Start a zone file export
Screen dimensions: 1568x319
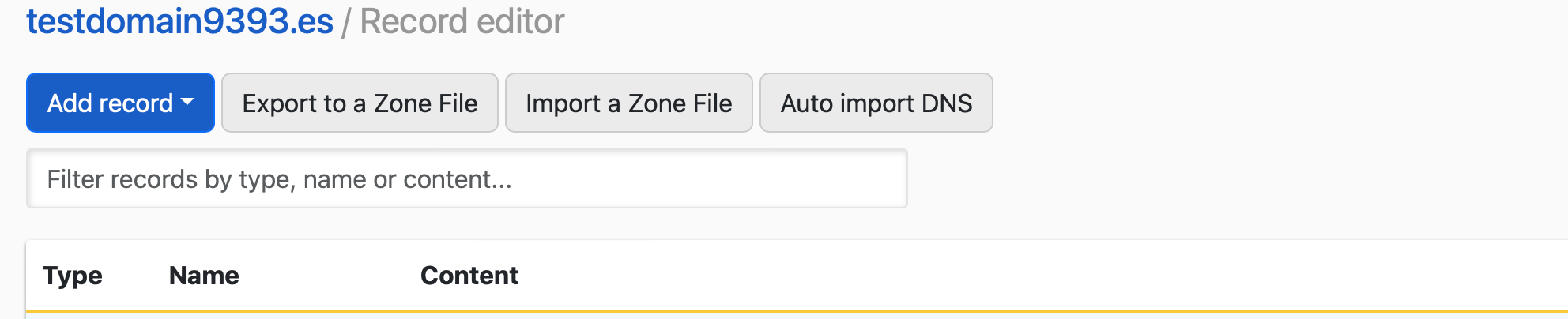point(360,103)
